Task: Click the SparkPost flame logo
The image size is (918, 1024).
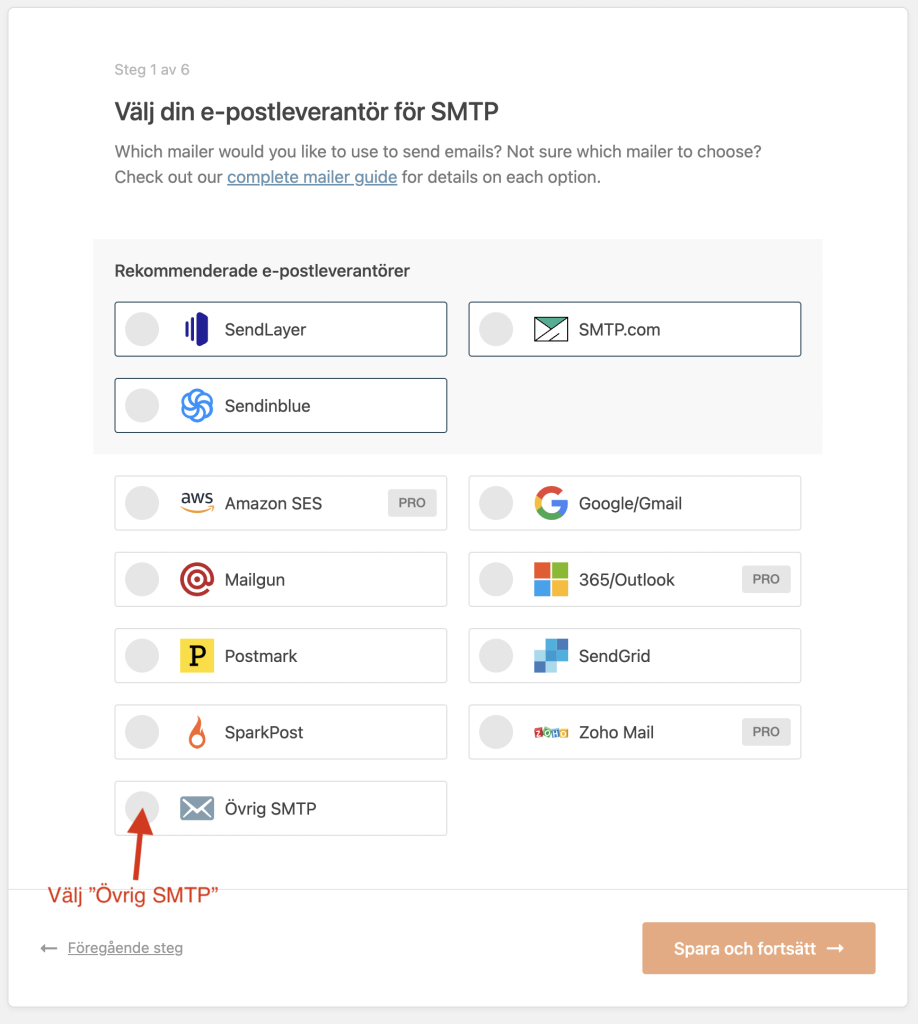Action: pos(197,732)
